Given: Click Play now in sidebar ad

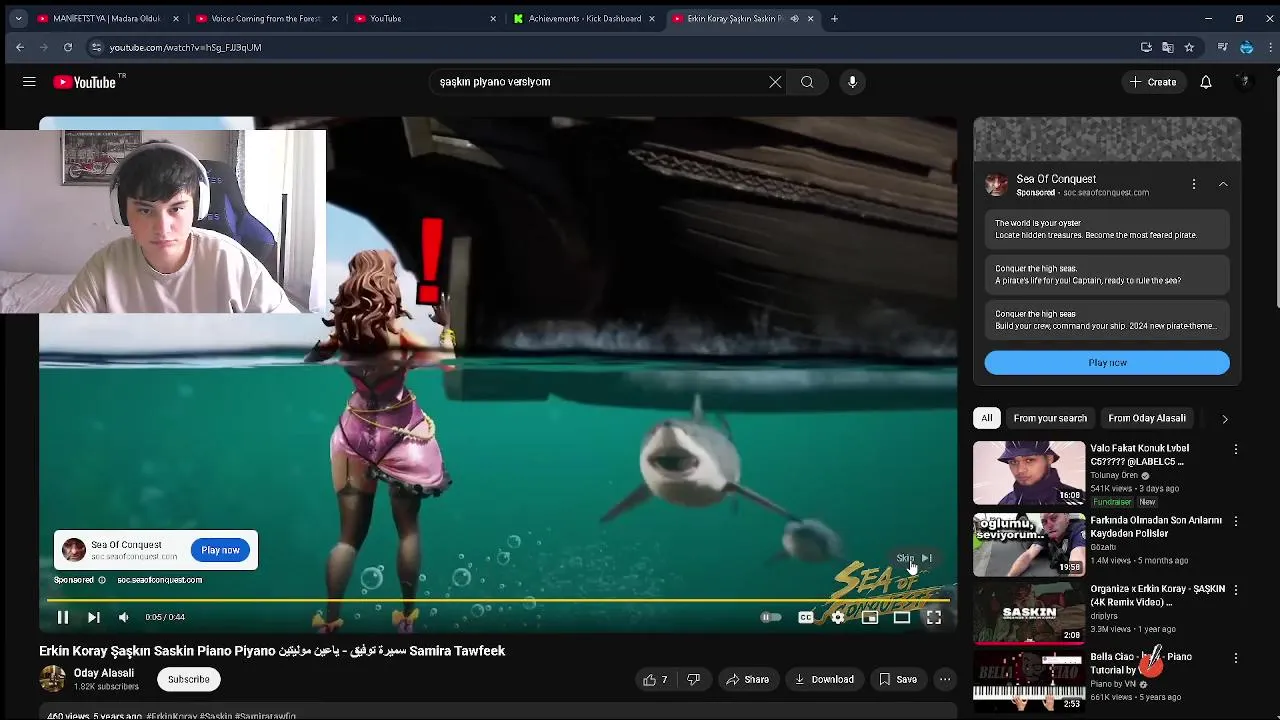Looking at the screenshot, I should 1107,363.
